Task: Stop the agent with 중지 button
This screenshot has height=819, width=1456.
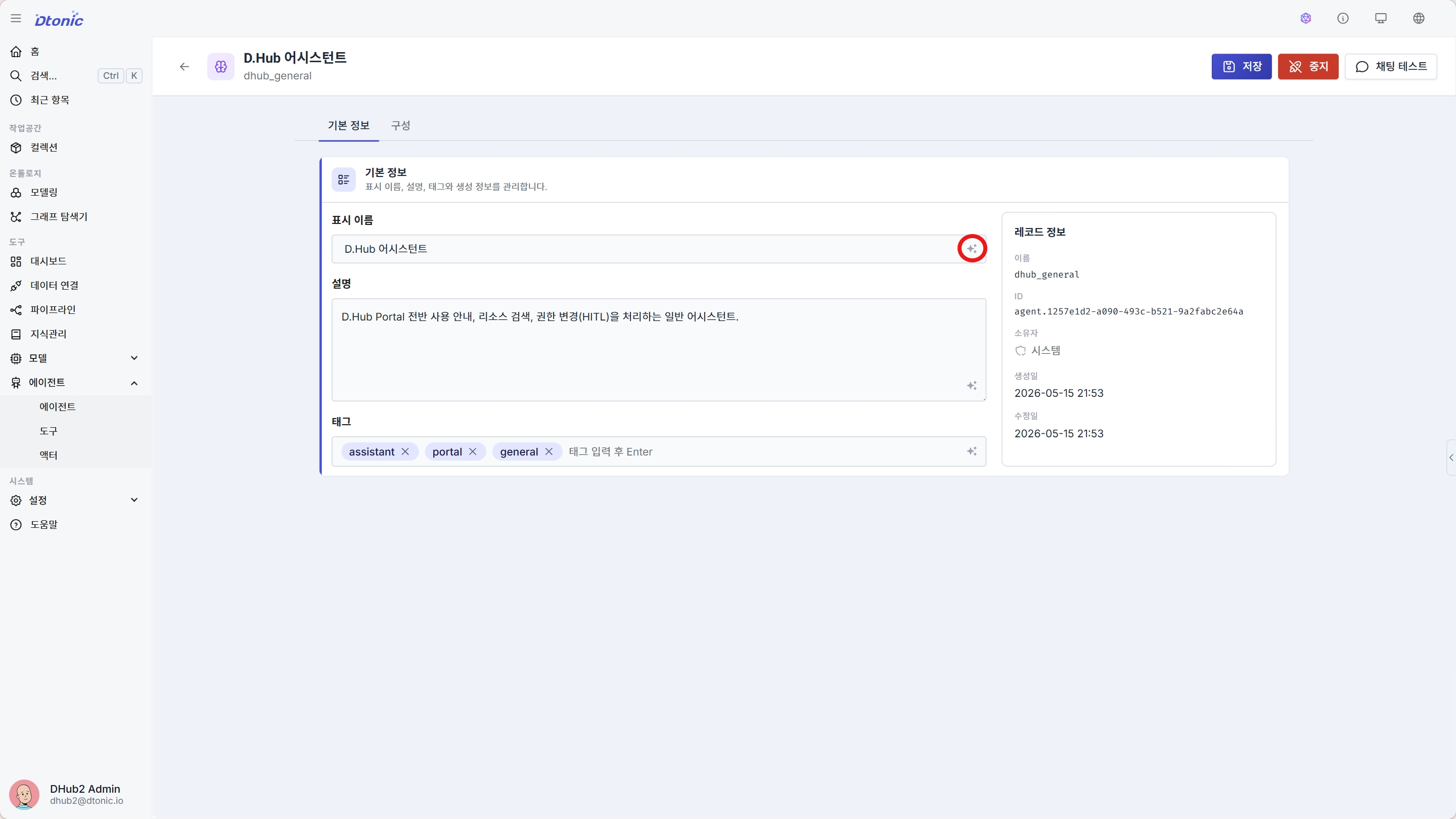Action: 1308,67
